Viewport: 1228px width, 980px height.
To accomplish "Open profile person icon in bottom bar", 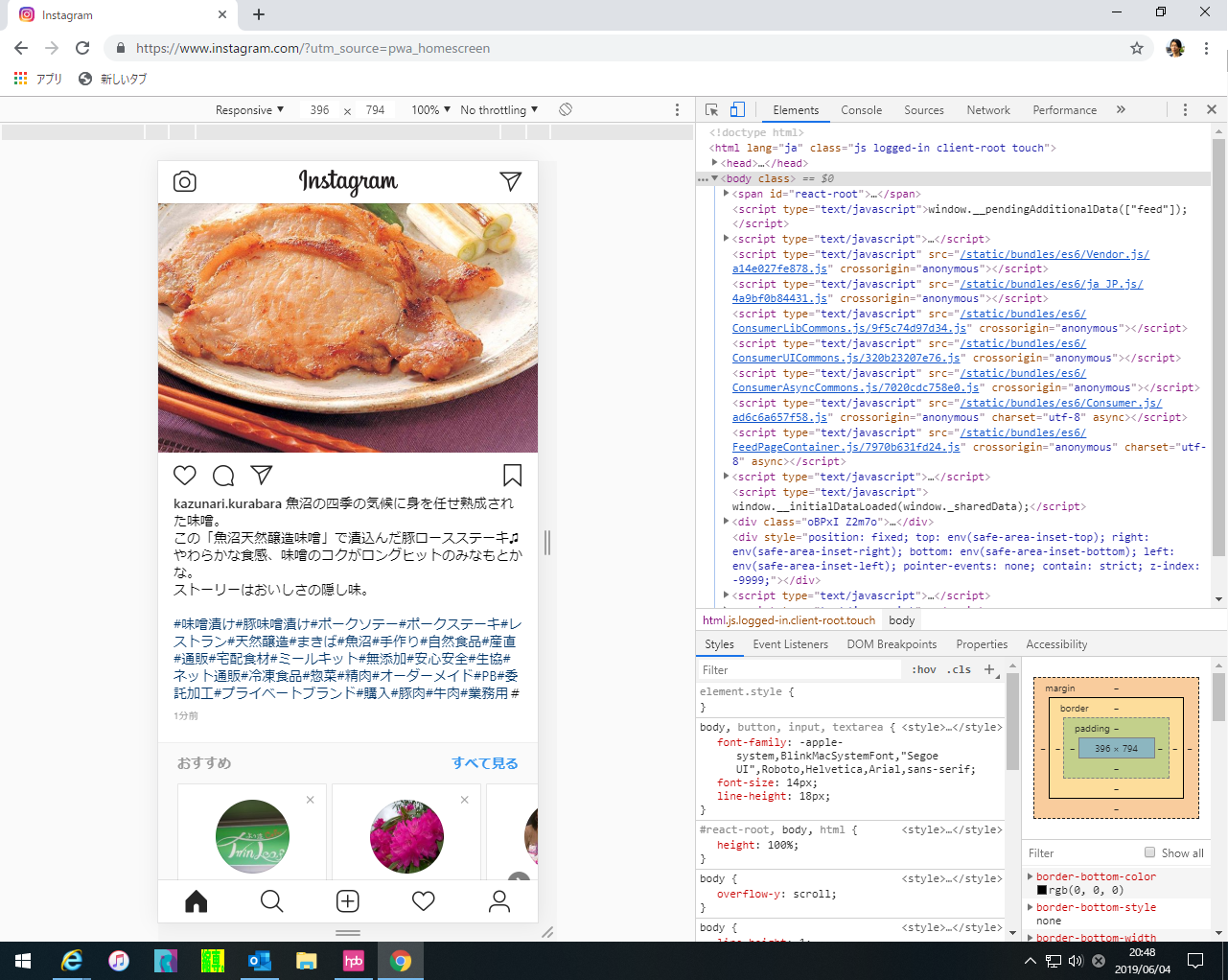I will pos(499,900).
